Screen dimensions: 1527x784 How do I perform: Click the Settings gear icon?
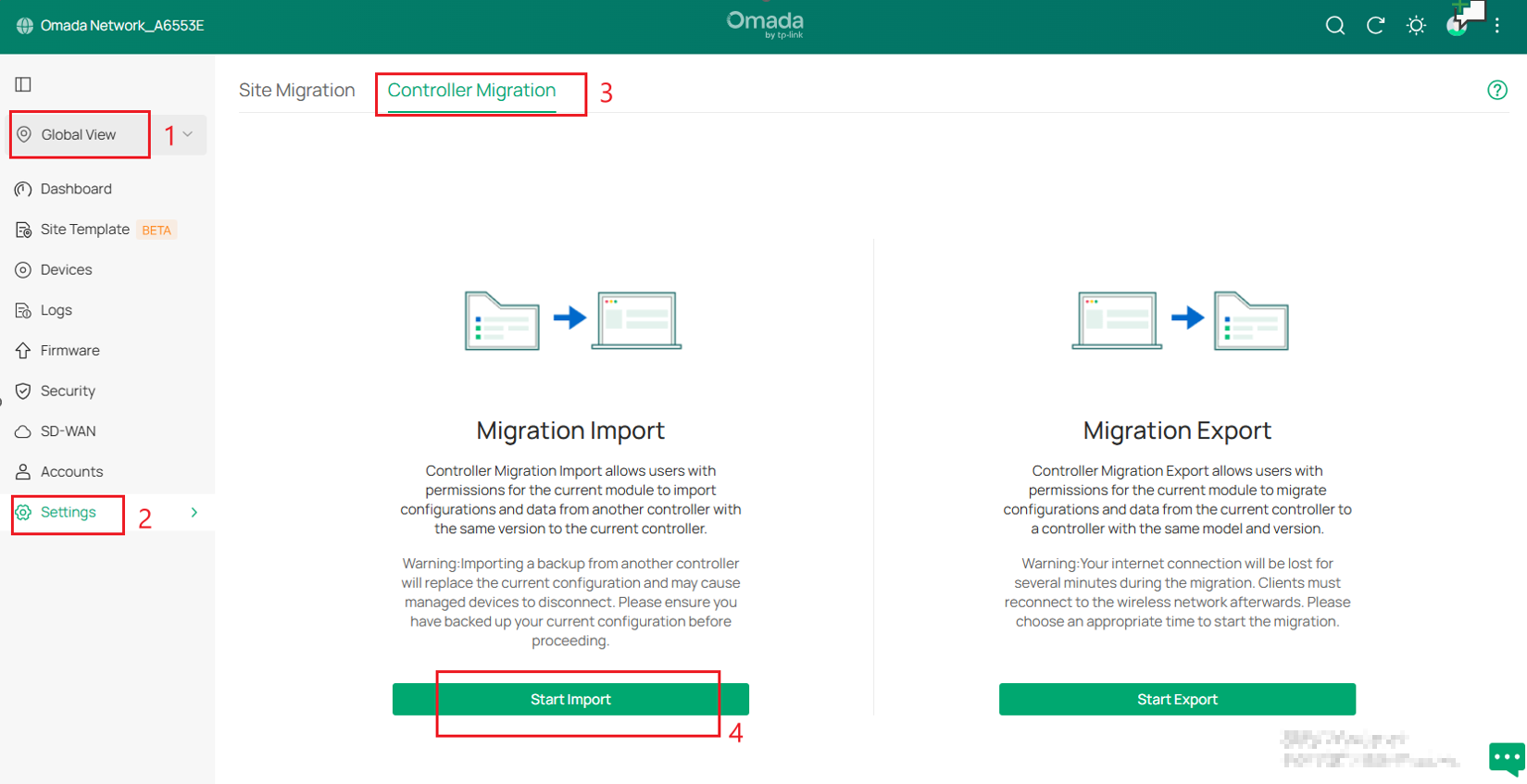23,512
